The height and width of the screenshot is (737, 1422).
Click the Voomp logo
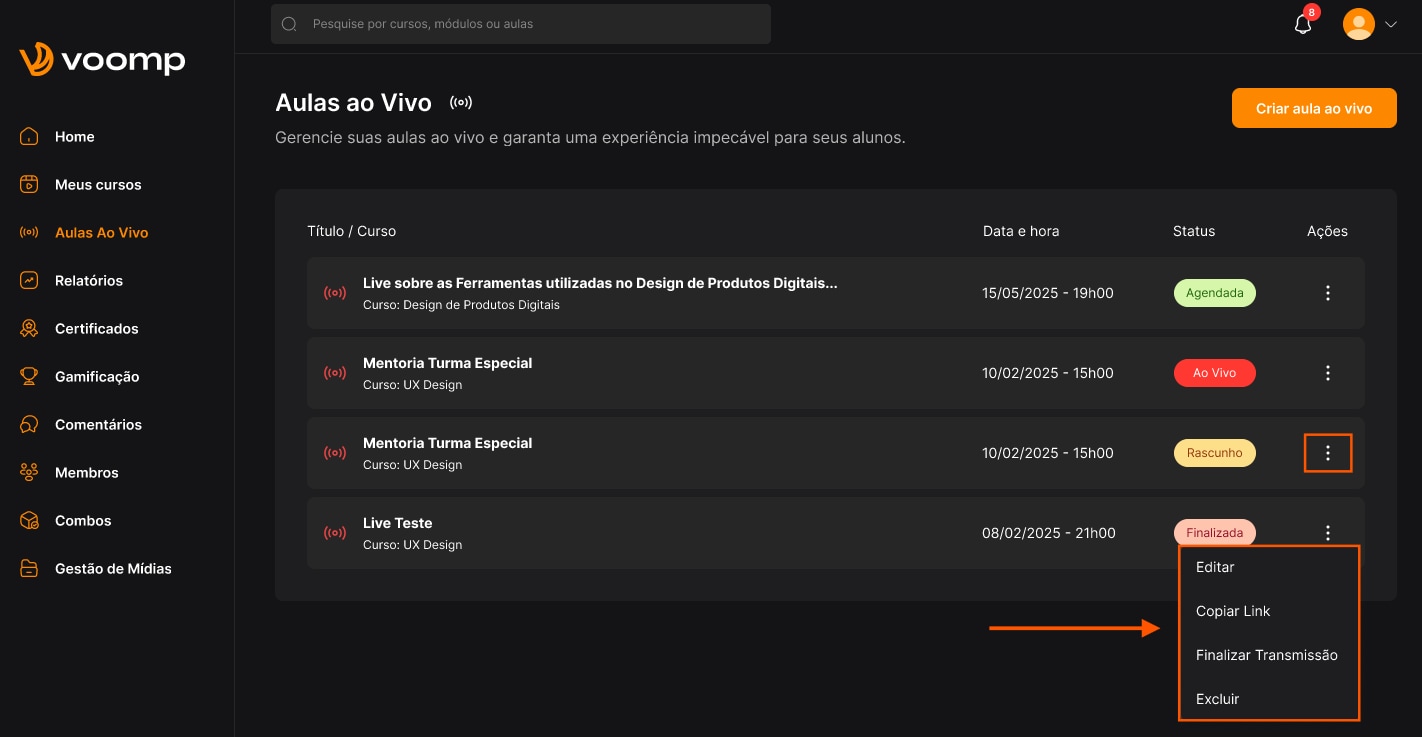pyautogui.click(x=102, y=60)
